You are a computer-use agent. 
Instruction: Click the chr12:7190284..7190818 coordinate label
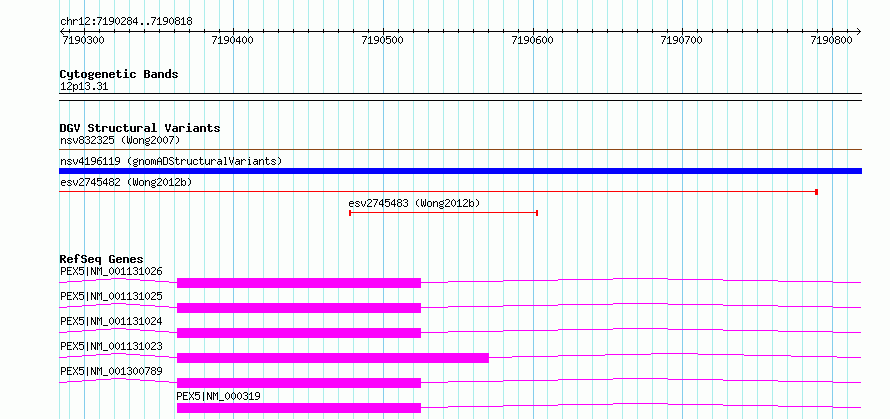tap(126, 22)
